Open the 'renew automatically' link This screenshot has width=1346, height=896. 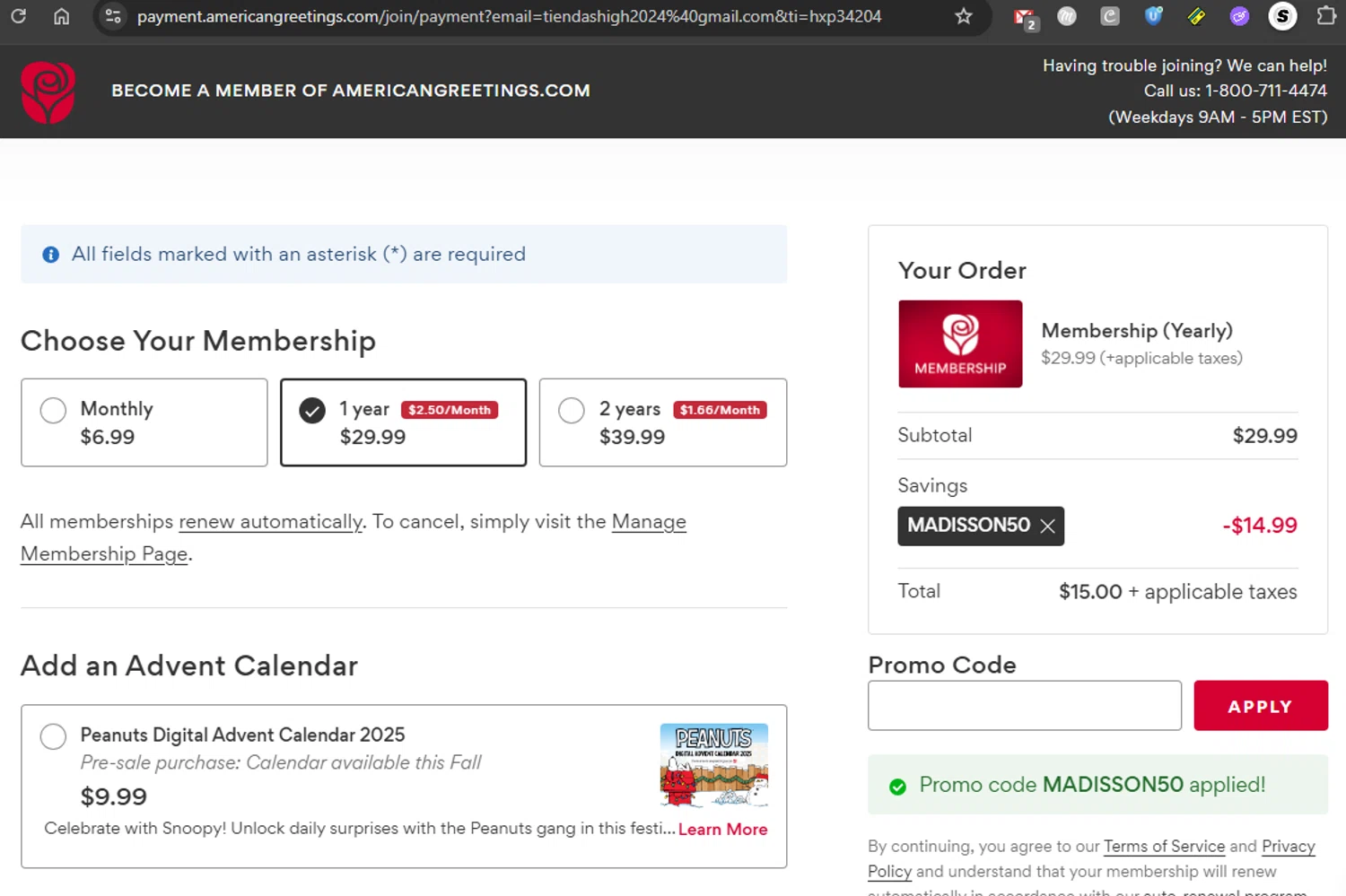click(x=270, y=522)
